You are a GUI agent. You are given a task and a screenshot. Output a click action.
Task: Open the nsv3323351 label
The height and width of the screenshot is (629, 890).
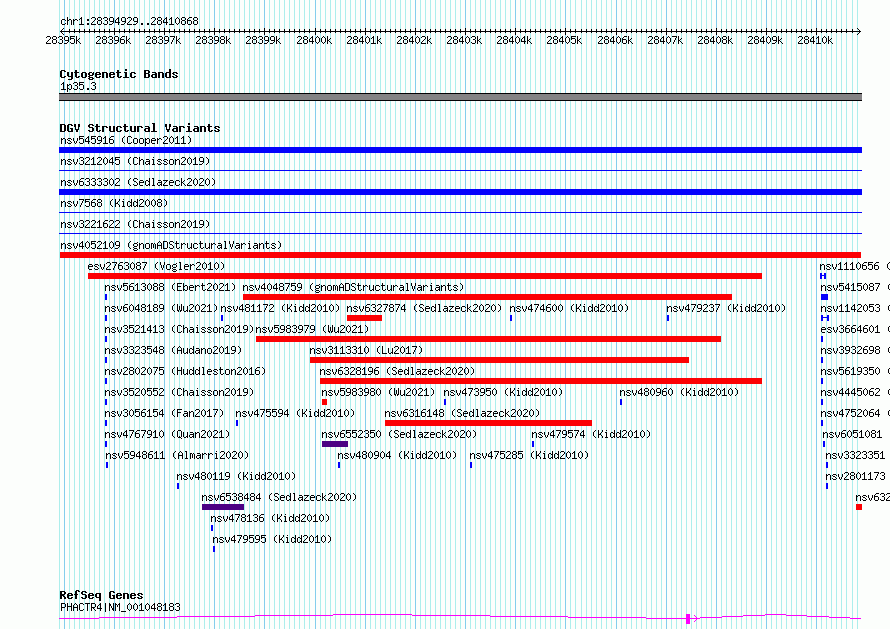855,455
